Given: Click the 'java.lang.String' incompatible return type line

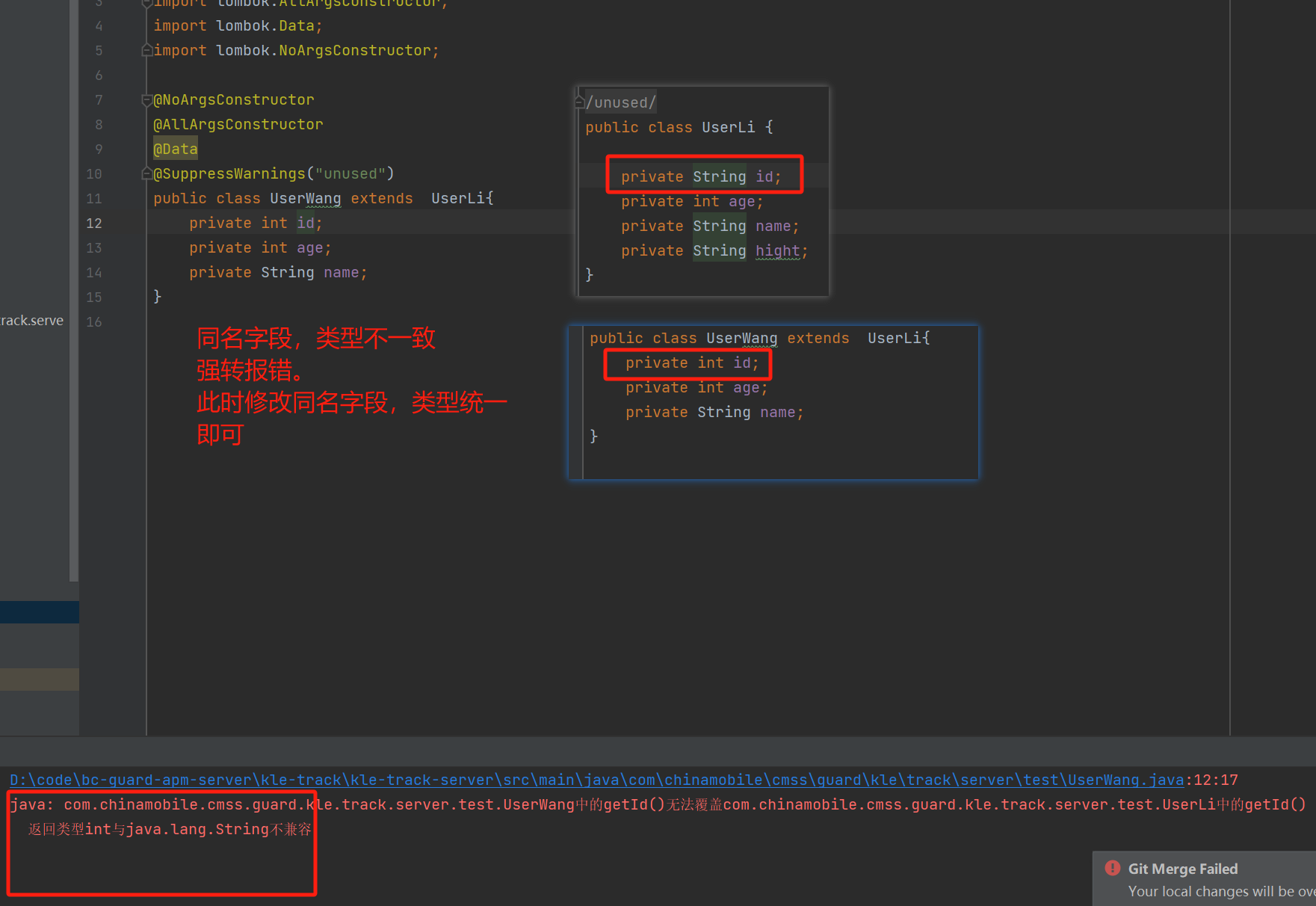Looking at the screenshot, I should click(x=170, y=829).
